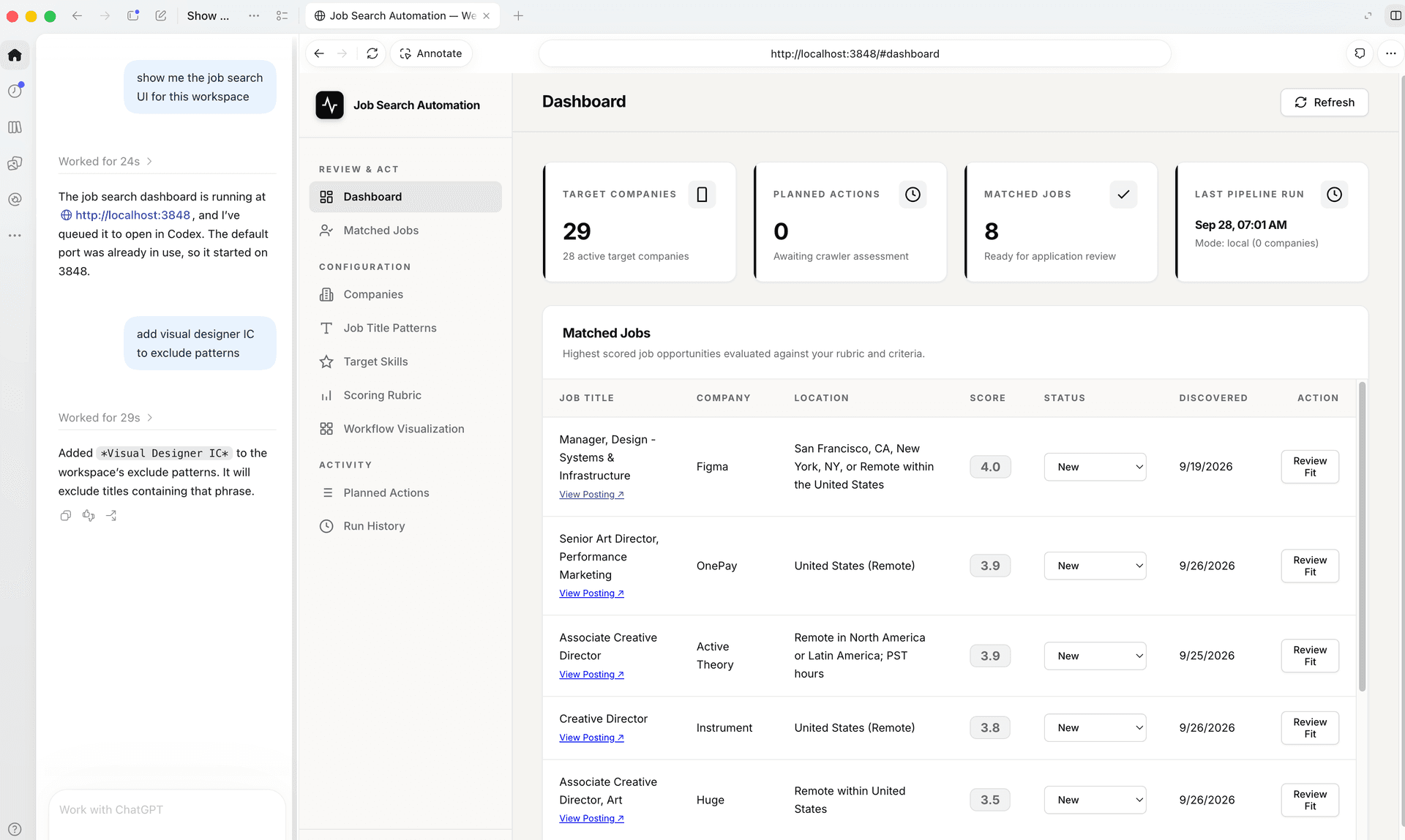
Task: Click the share icon under response
Action: click(x=111, y=515)
